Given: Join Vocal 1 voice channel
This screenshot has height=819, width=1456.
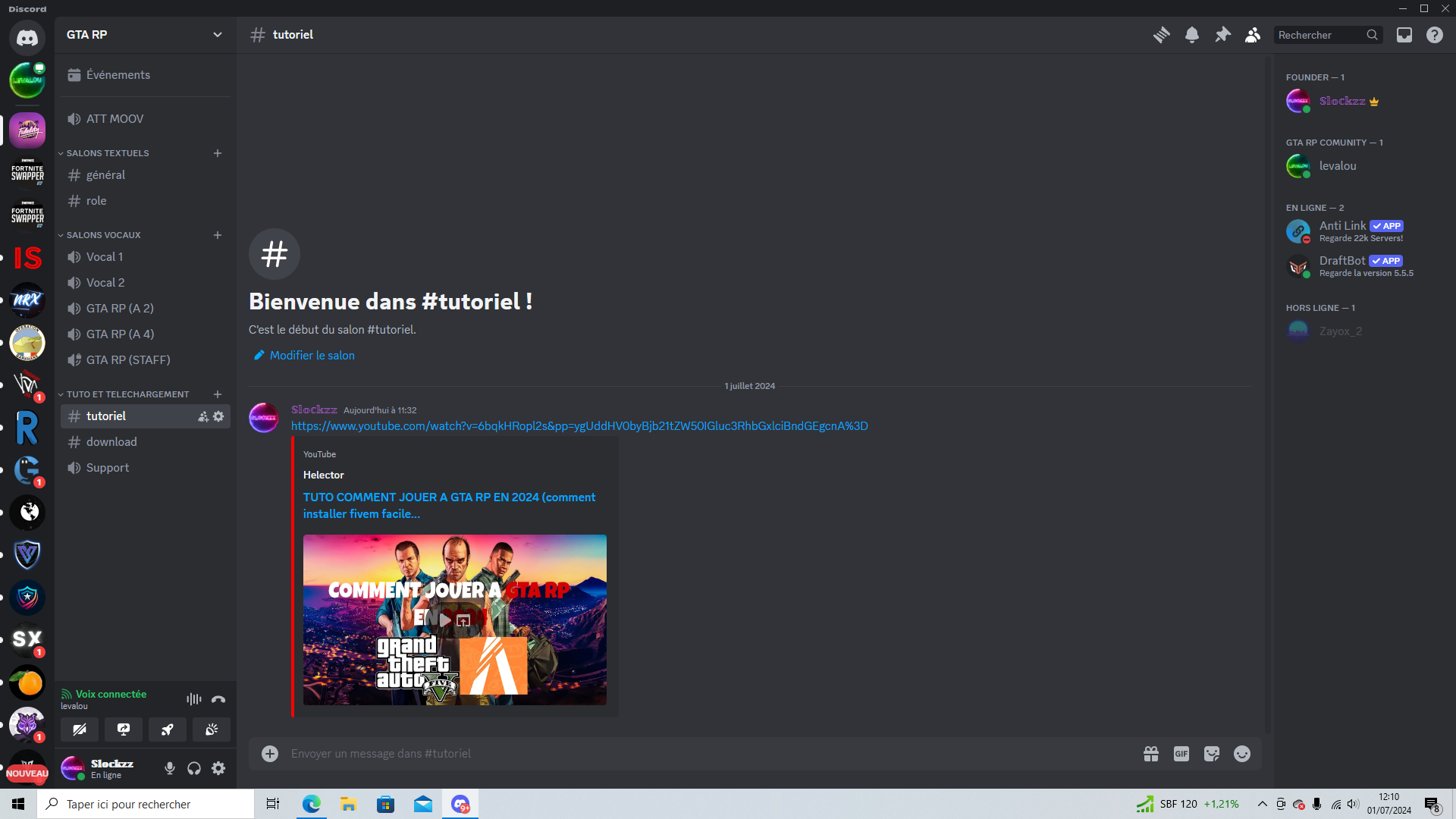Looking at the screenshot, I should pyautogui.click(x=145, y=257).
